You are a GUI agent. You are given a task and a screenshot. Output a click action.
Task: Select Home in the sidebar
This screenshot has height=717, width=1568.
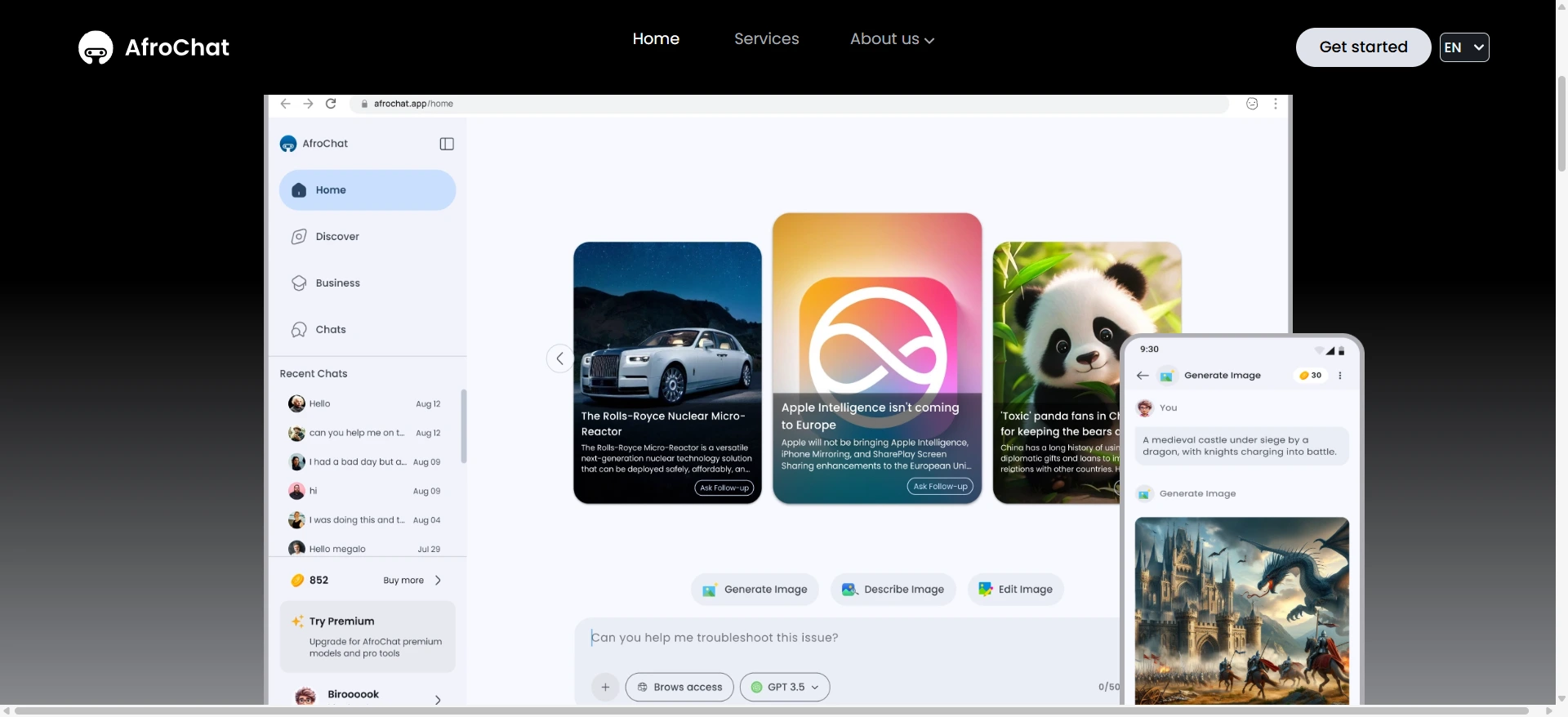pos(367,190)
